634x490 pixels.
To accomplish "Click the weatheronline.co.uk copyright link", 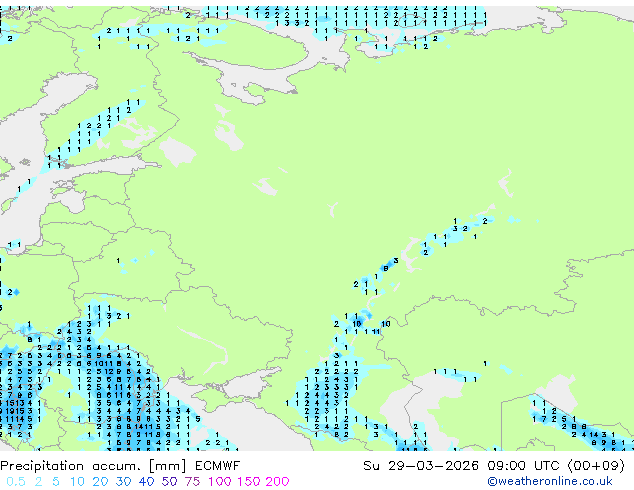I will (x=550, y=481).
